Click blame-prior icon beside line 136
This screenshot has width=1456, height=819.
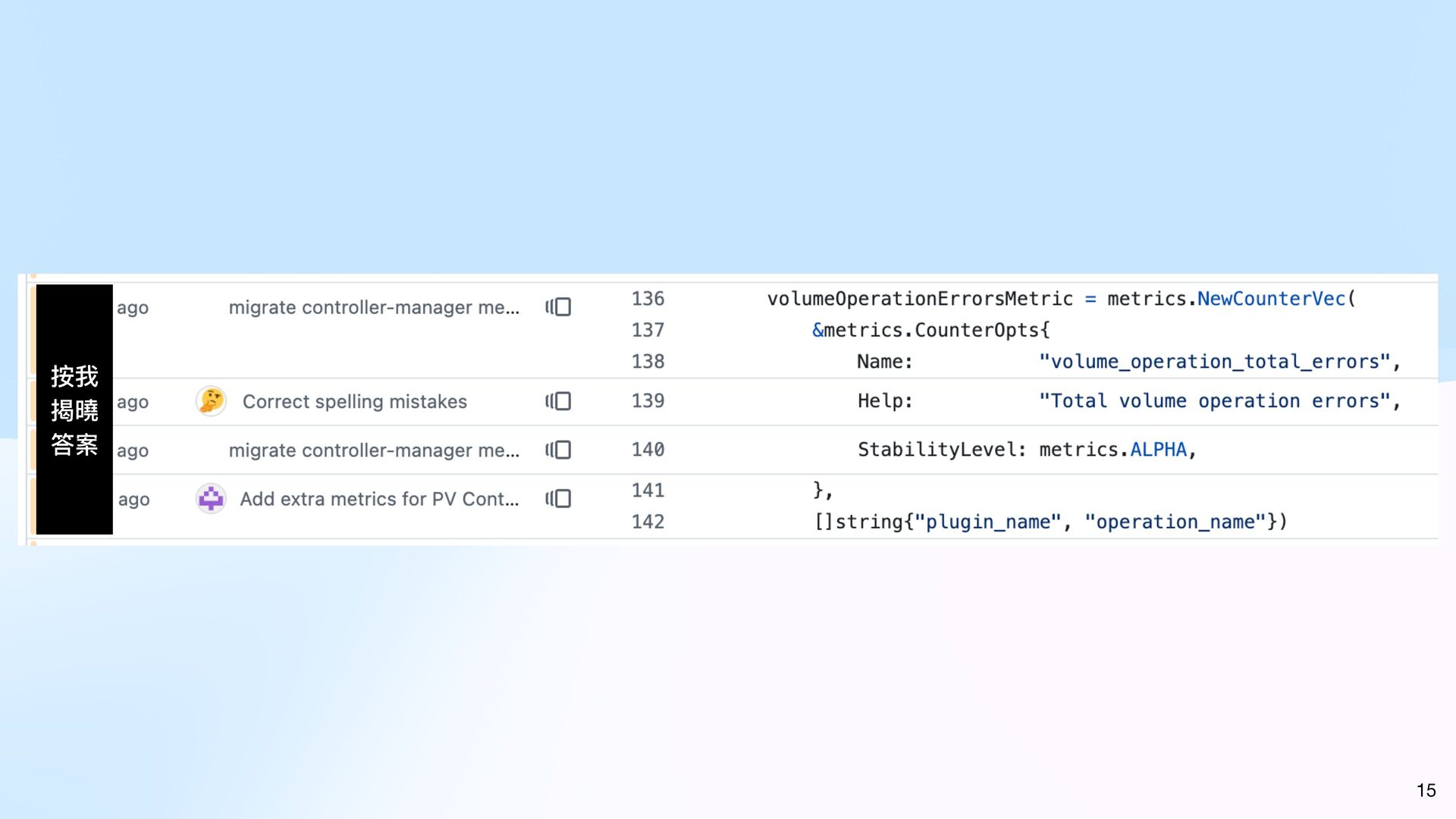(x=558, y=307)
